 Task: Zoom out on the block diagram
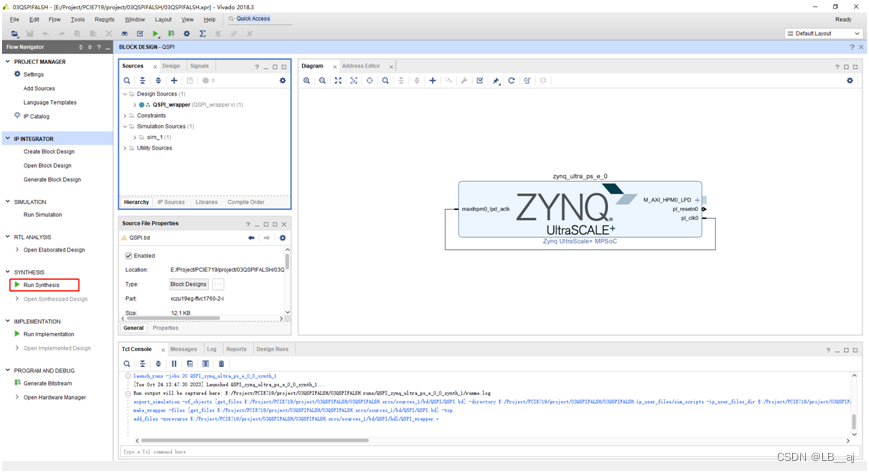[322, 80]
